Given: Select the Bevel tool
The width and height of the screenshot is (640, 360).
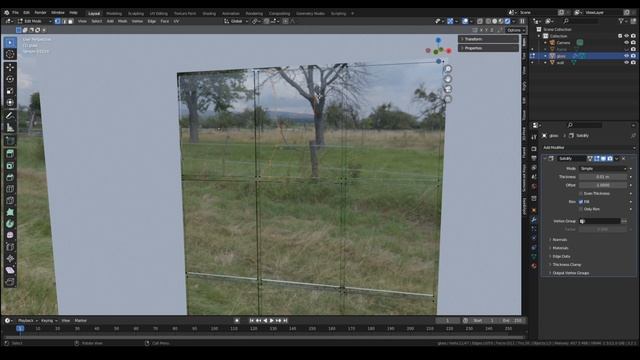Looking at the screenshot, I should point(10,177).
